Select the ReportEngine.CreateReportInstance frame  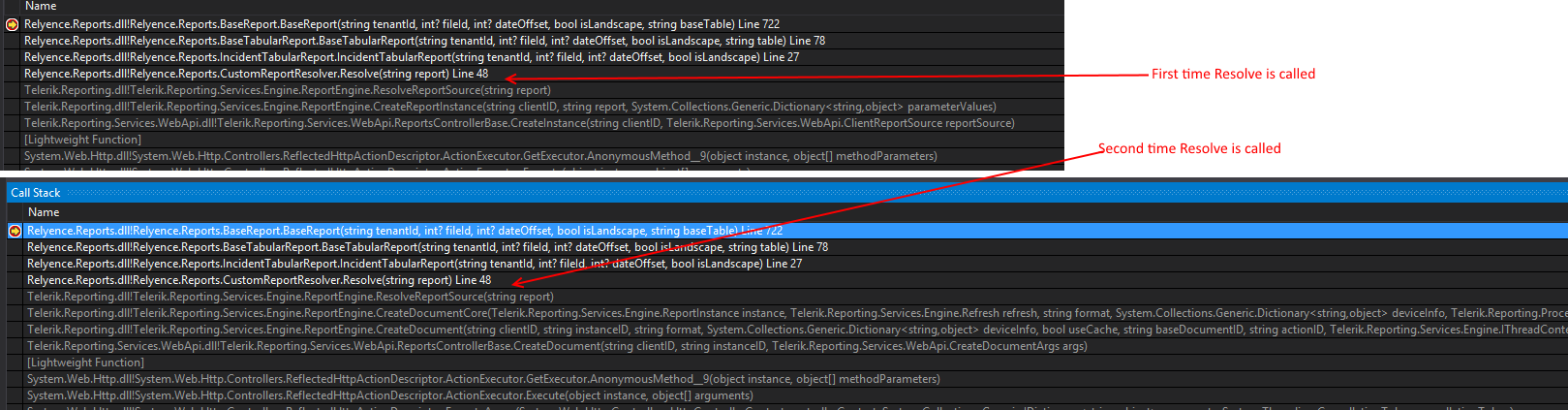[510, 107]
